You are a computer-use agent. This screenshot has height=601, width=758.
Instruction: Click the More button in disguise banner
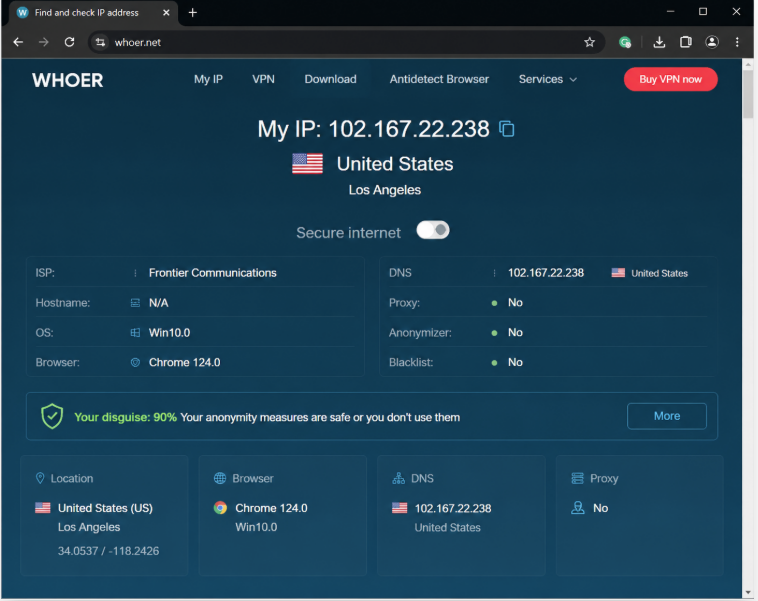[x=667, y=416]
